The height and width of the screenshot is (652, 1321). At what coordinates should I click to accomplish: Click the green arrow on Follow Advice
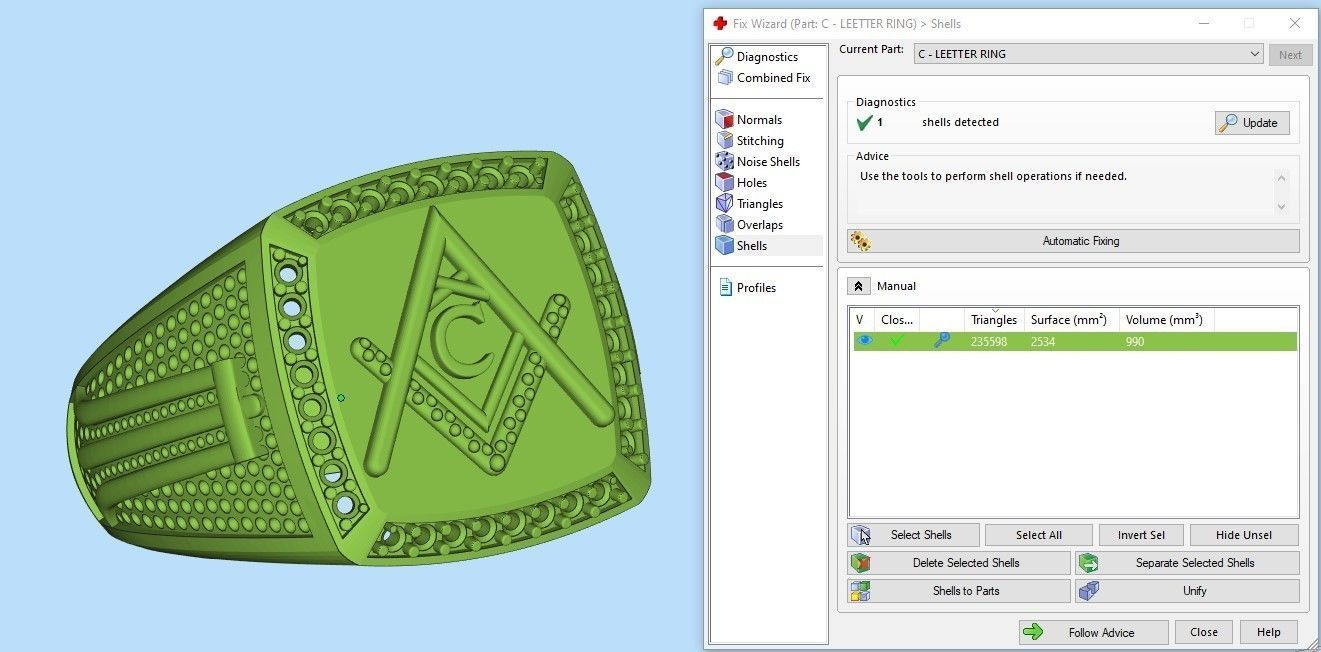point(1034,632)
